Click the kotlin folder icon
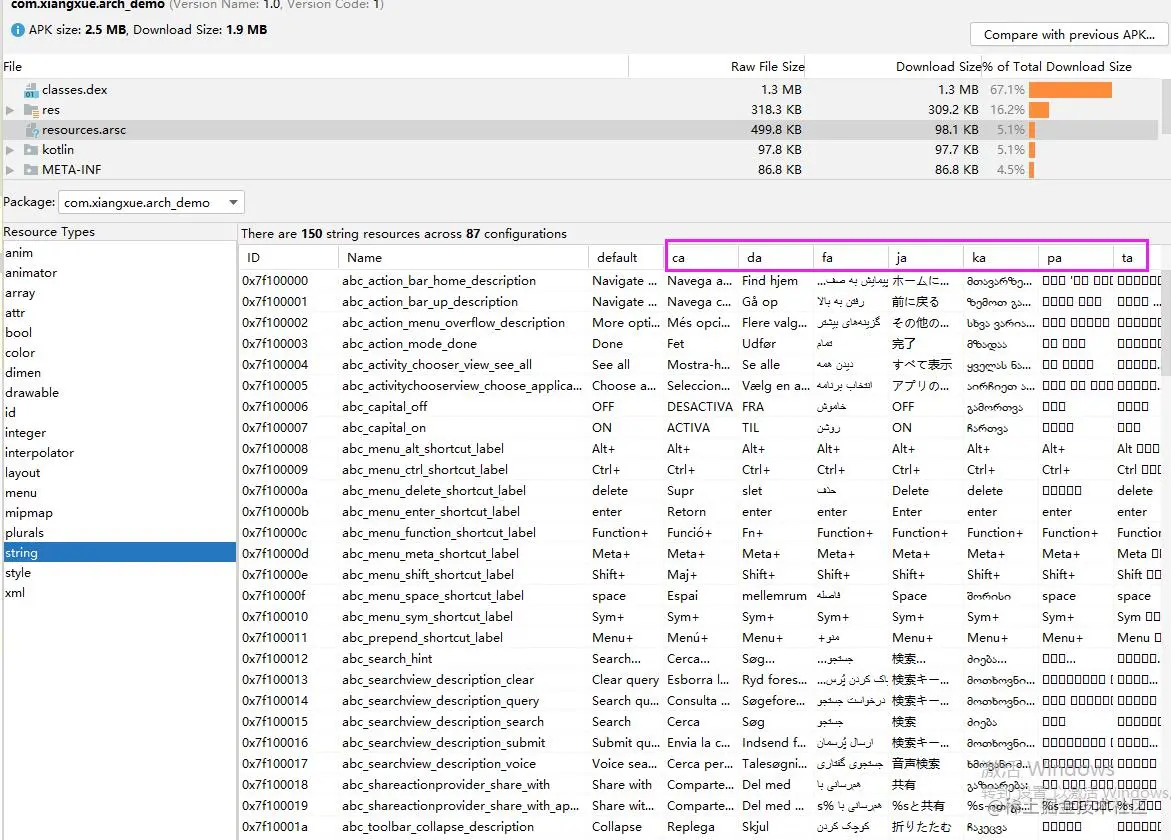This screenshot has width=1171, height=840. (31, 150)
